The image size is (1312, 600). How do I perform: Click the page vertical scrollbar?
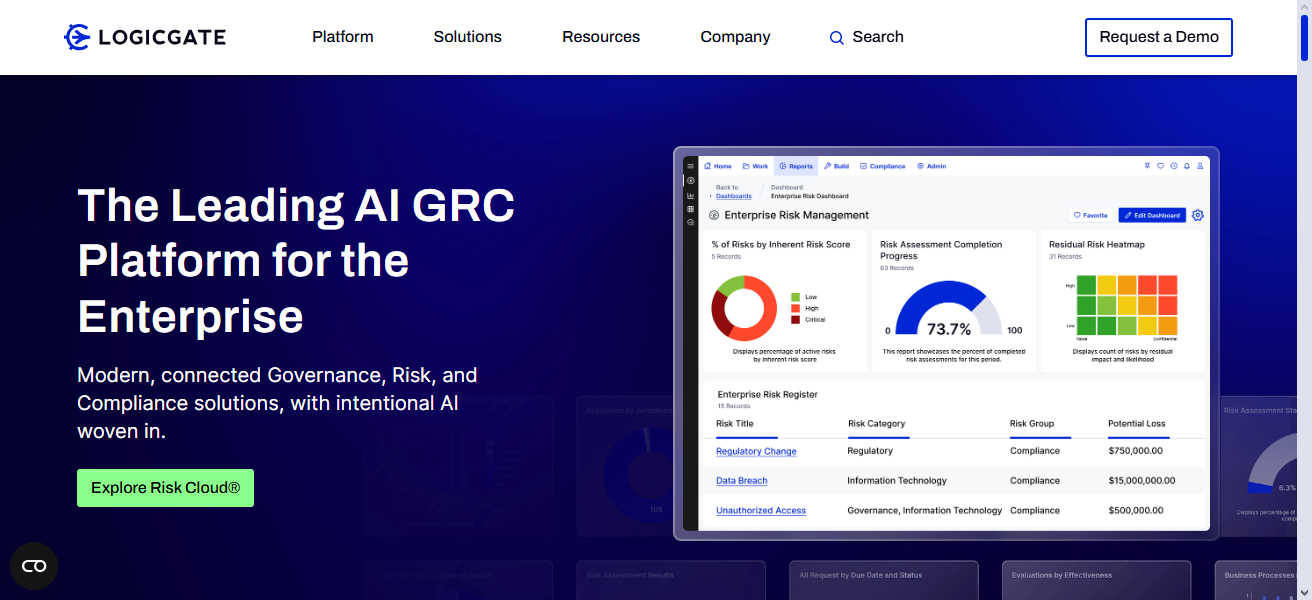1304,300
